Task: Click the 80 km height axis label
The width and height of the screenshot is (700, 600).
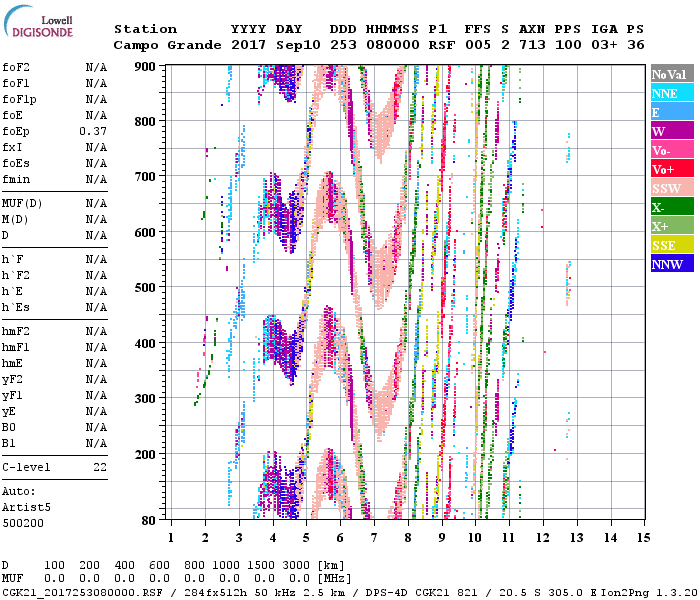Action: [x=149, y=521]
